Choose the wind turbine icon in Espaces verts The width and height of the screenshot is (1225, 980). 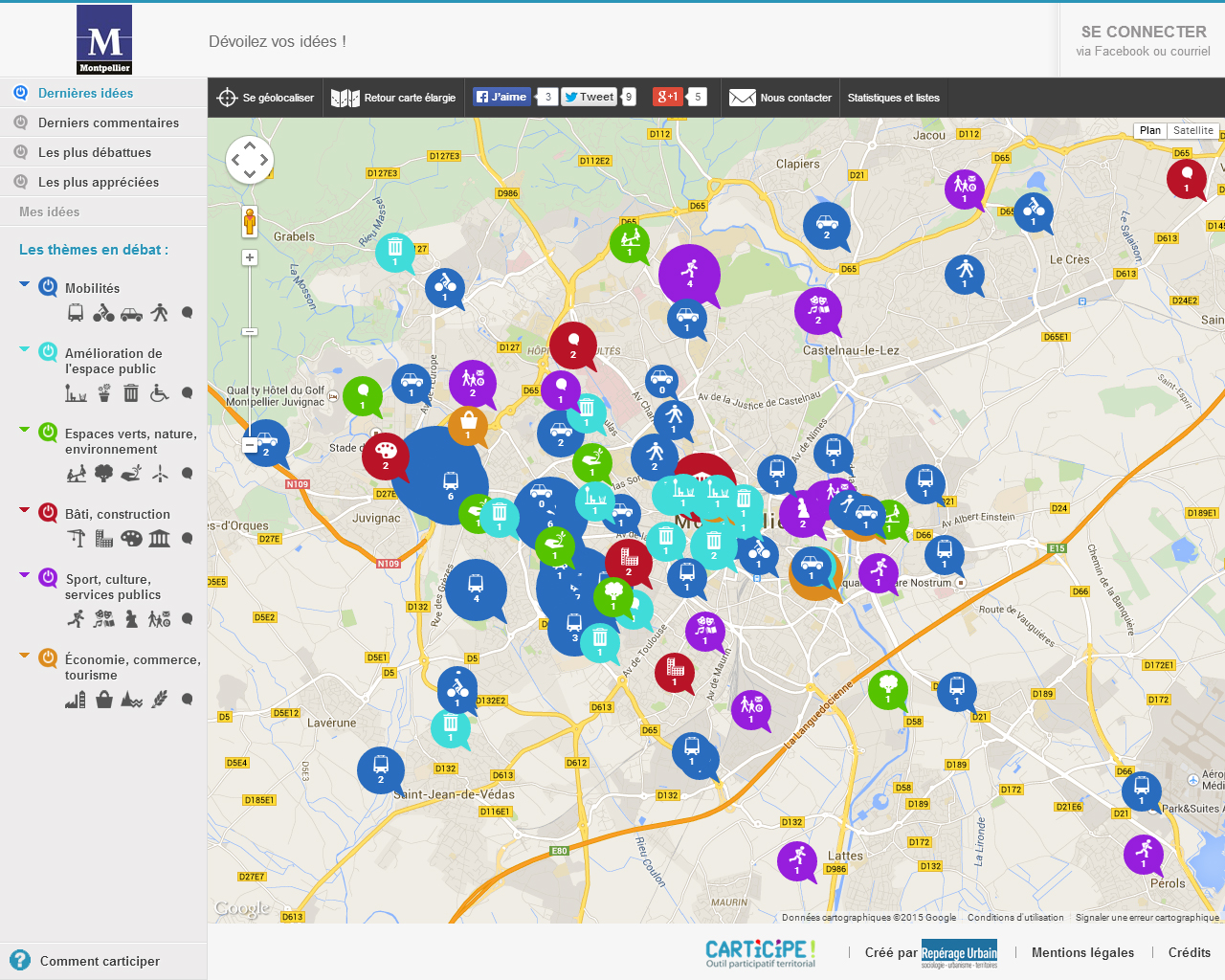(160, 473)
